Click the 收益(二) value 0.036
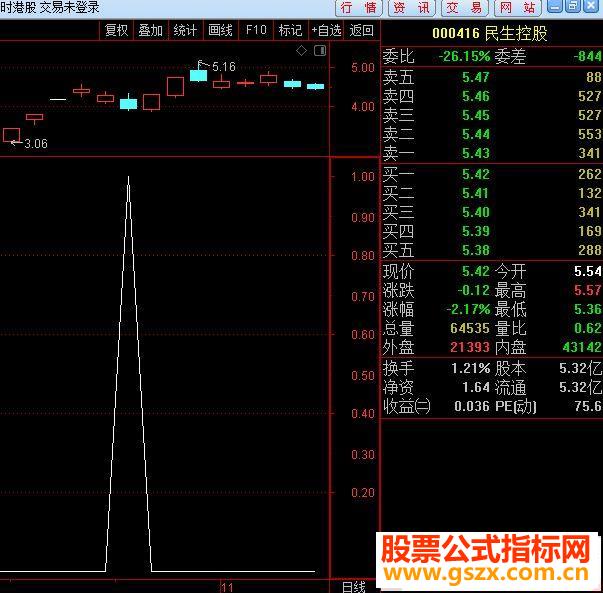This screenshot has width=603, height=593. (472, 406)
